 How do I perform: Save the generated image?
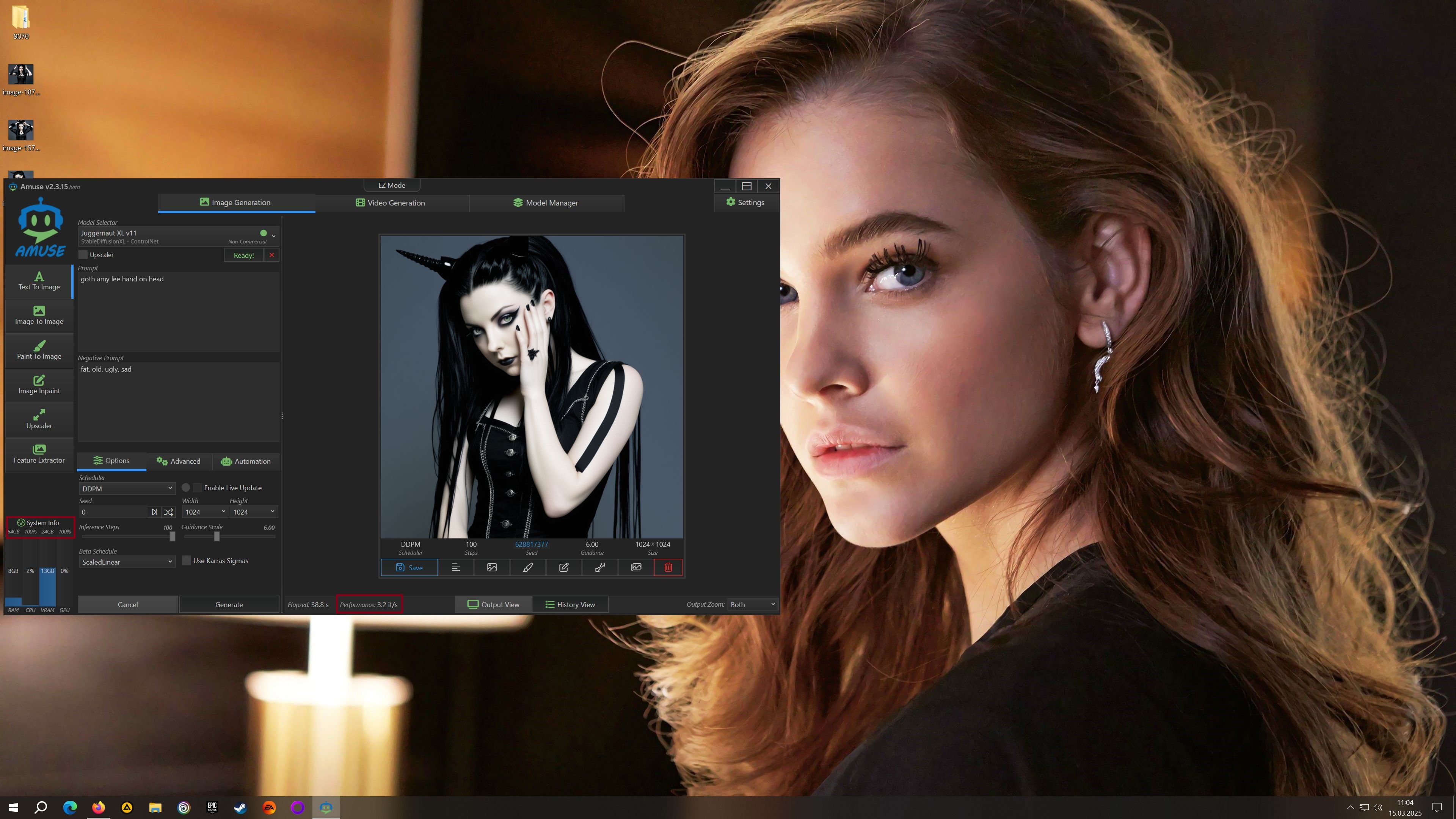coord(409,568)
